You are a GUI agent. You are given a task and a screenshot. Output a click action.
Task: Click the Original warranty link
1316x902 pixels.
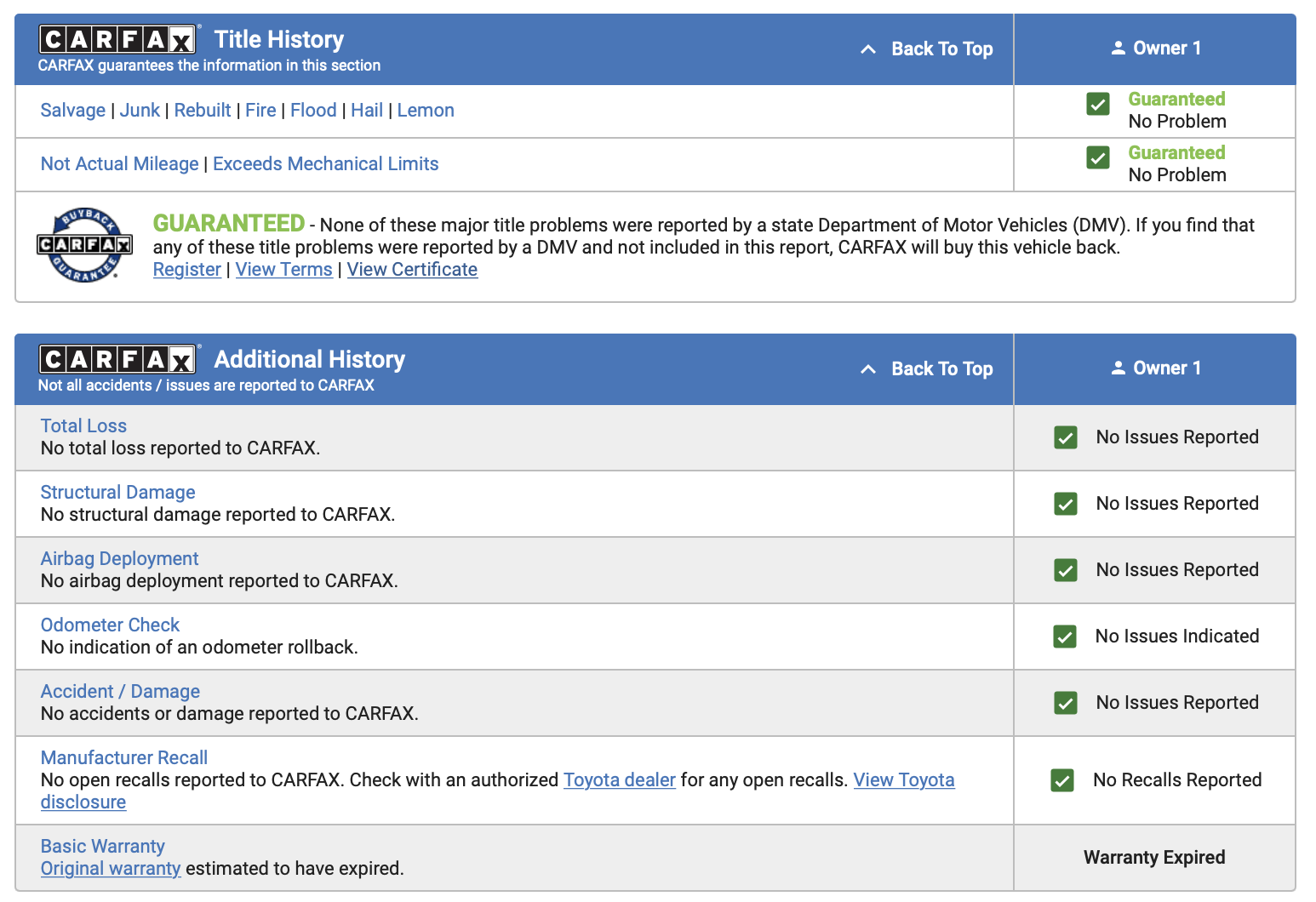point(111,869)
